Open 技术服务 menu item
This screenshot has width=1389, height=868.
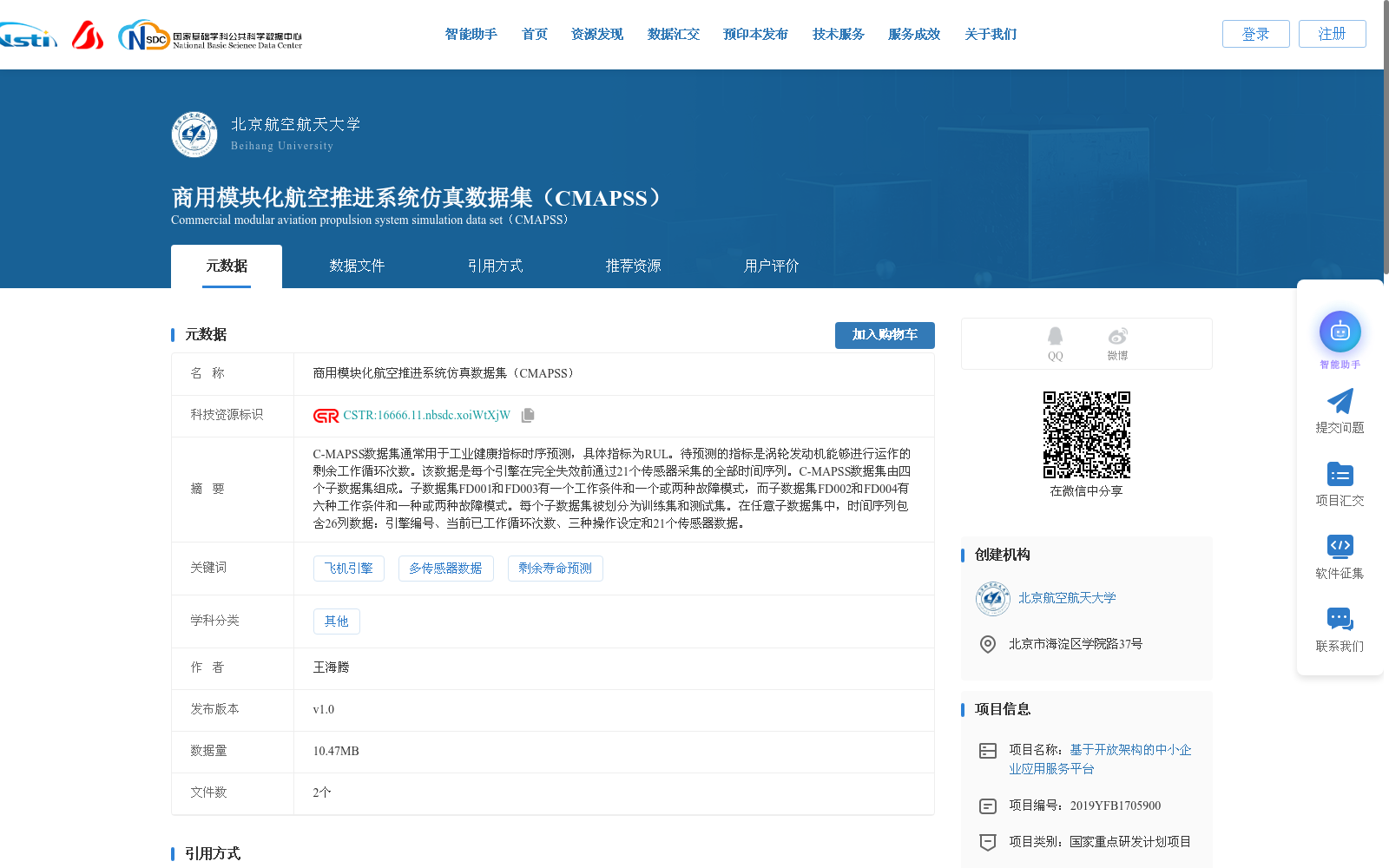pos(839,35)
